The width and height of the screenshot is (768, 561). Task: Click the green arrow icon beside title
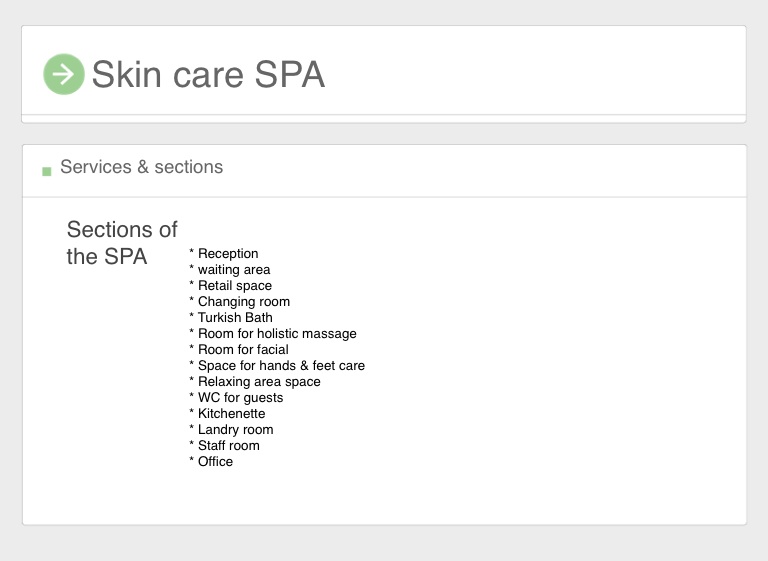coord(64,74)
